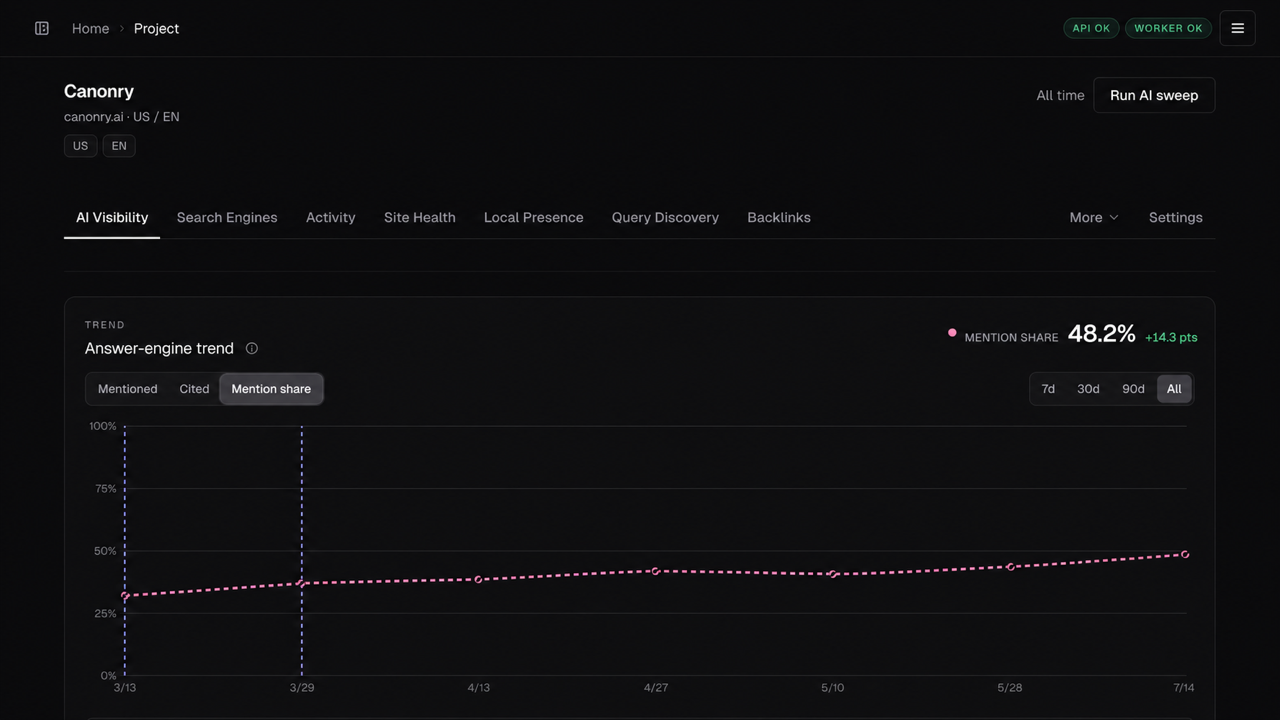Switch to Site Health tab
The image size is (1280, 720).
[x=420, y=217]
